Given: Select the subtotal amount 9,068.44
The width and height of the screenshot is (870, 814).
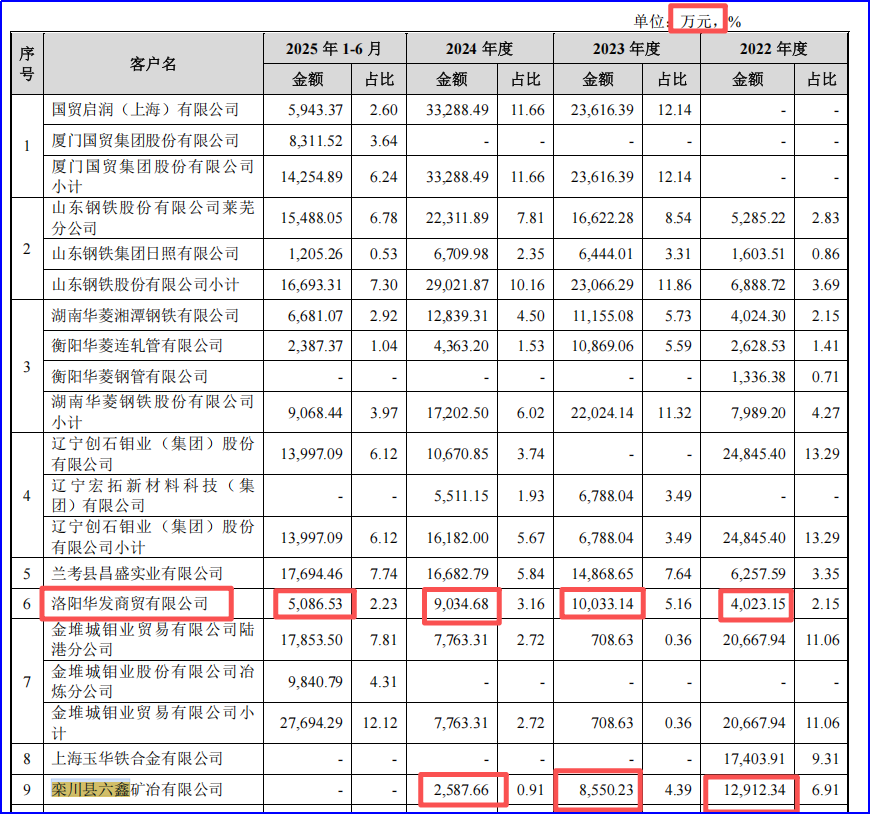Looking at the screenshot, I should [315, 413].
